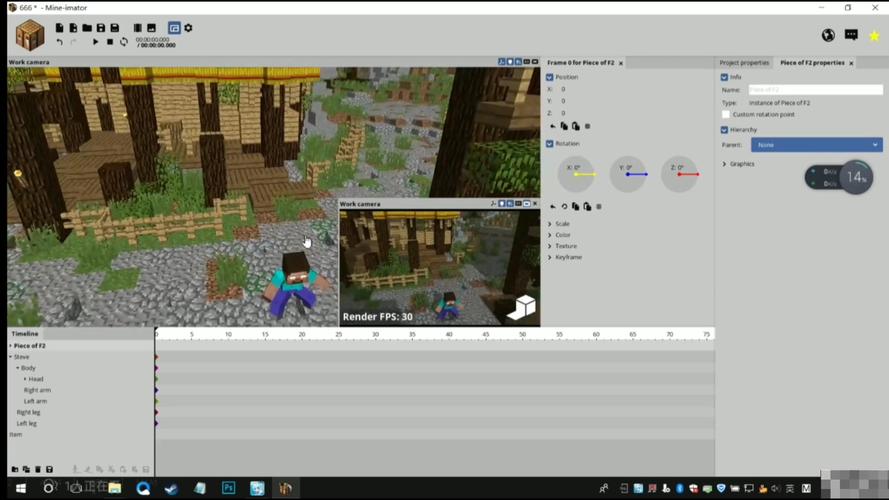
Task: Add folder in the timeline toolbar
Action: click(15, 469)
